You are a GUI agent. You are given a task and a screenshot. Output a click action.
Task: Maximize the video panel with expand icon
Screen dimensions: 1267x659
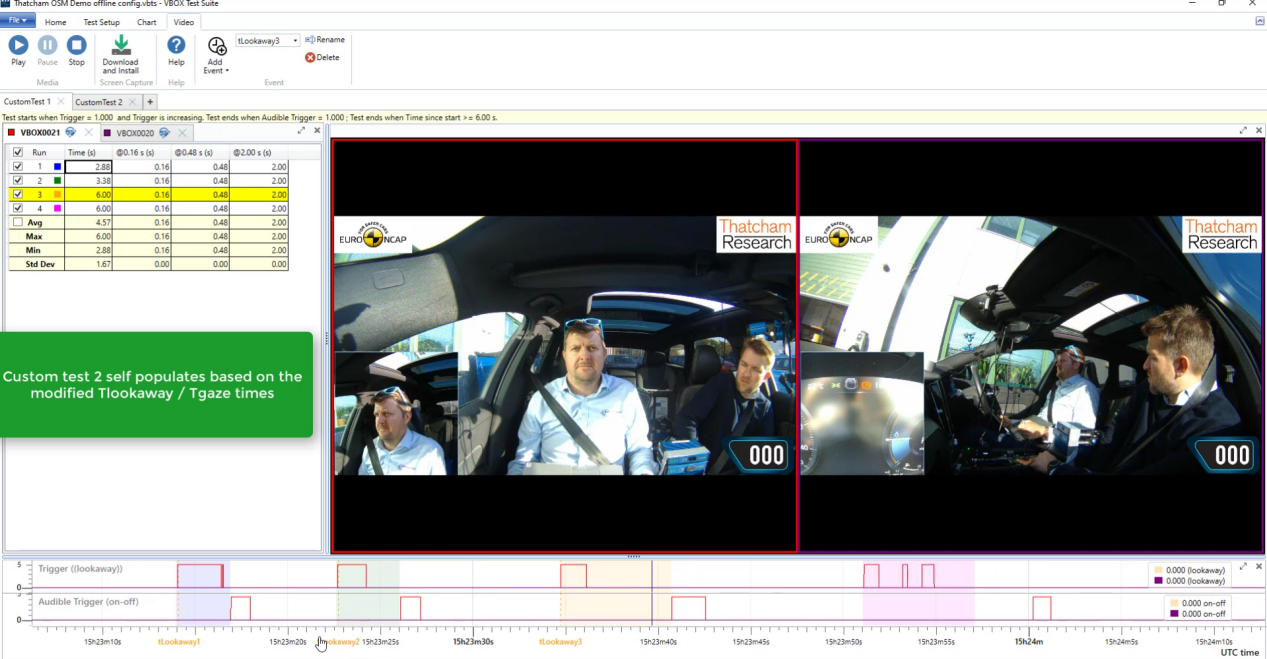coord(1243,131)
